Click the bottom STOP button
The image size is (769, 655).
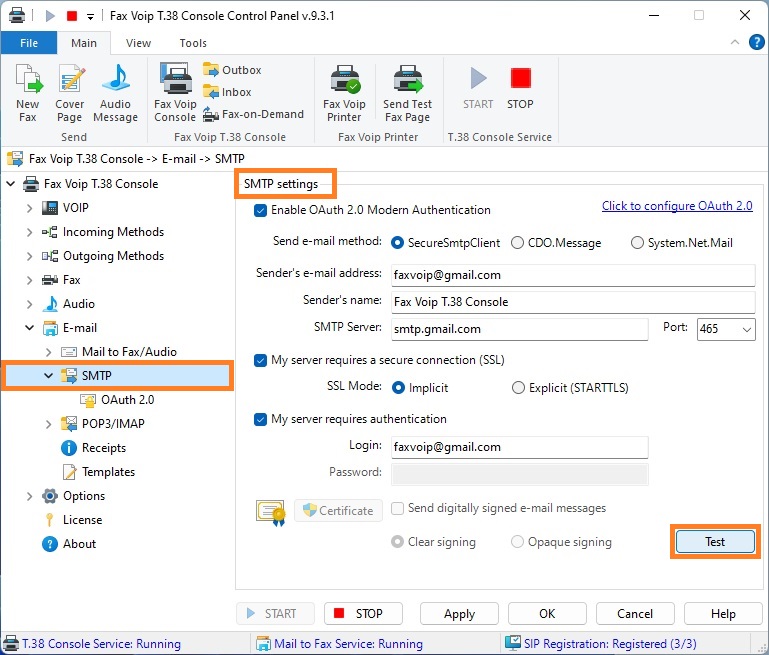pyautogui.click(x=363, y=614)
